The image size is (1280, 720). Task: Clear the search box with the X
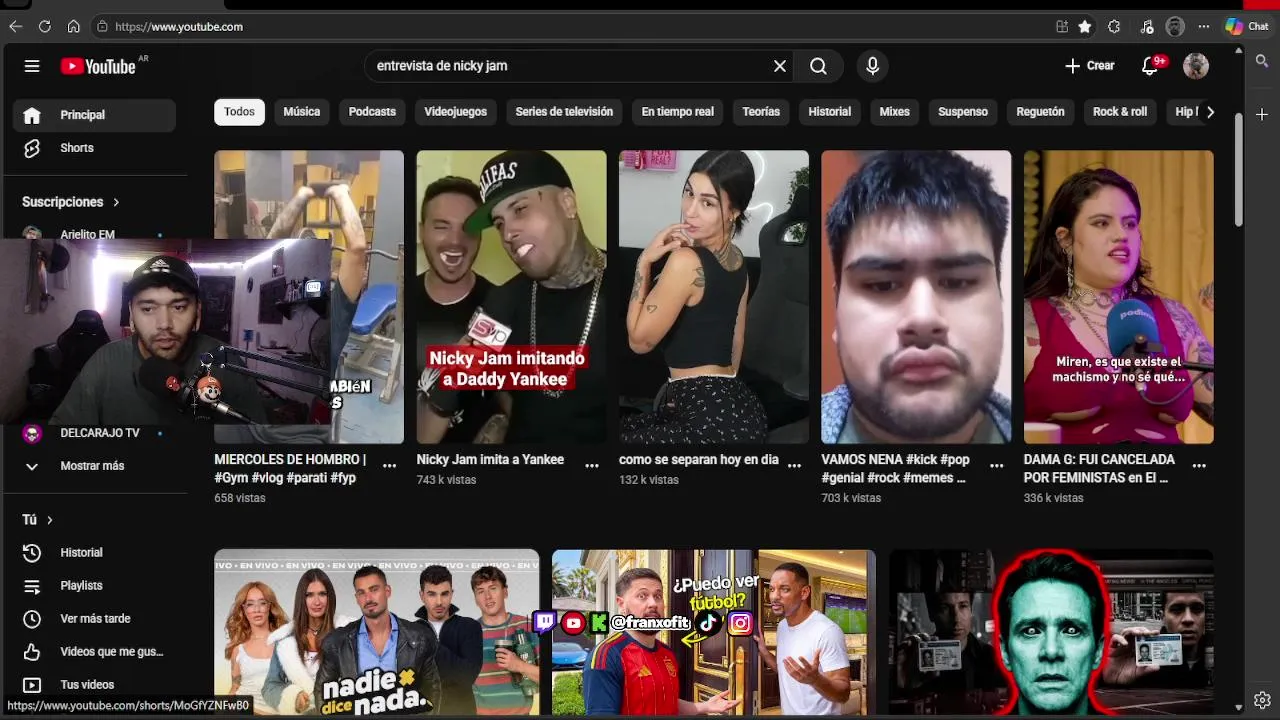780,66
